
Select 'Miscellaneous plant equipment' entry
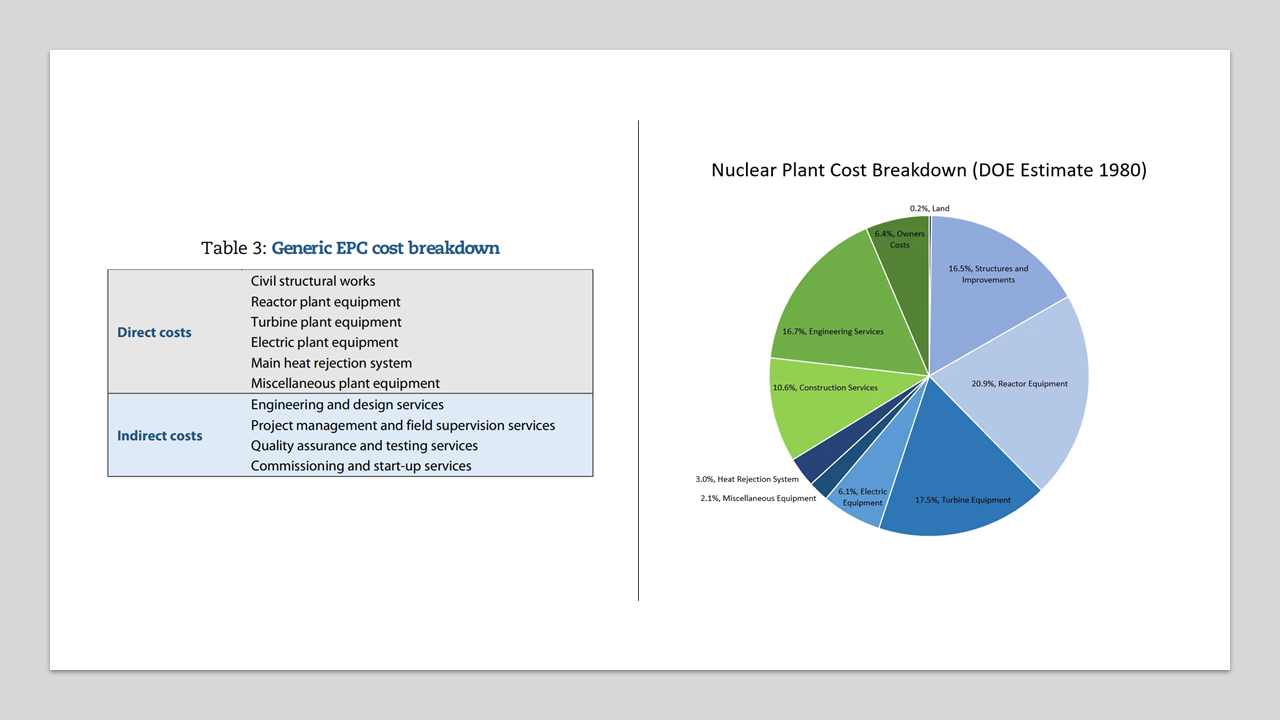tap(345, 383)
